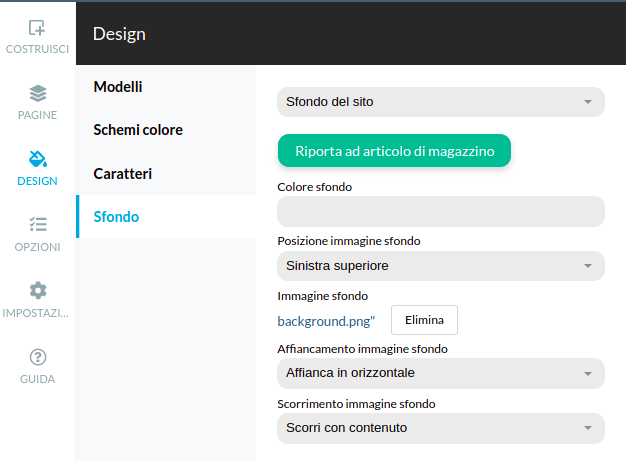Expand the Sfondo del sito dropdown

[x=440, y=102]
